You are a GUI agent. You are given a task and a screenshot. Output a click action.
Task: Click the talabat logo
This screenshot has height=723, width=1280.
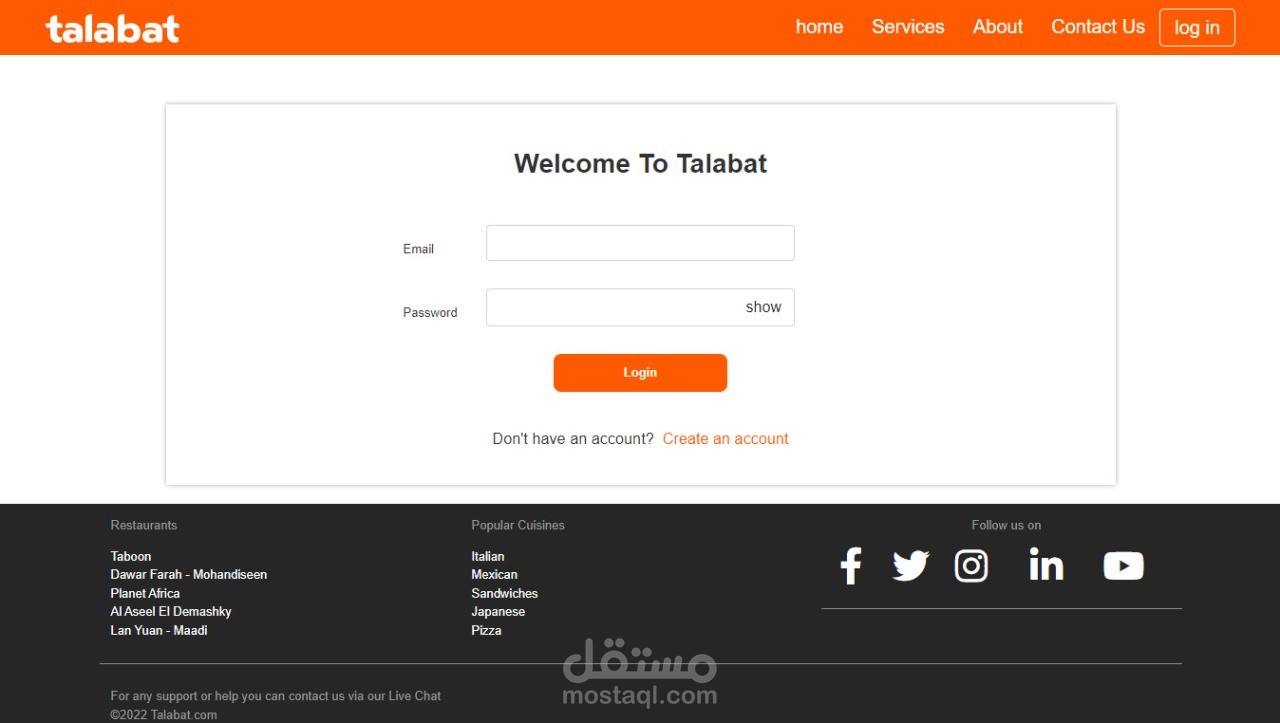[113, 28]
